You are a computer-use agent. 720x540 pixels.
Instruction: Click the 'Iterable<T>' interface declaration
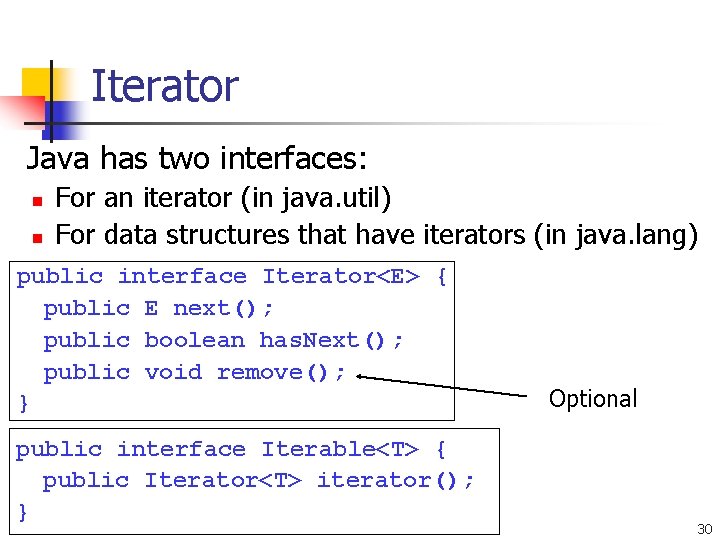(340, 449)
